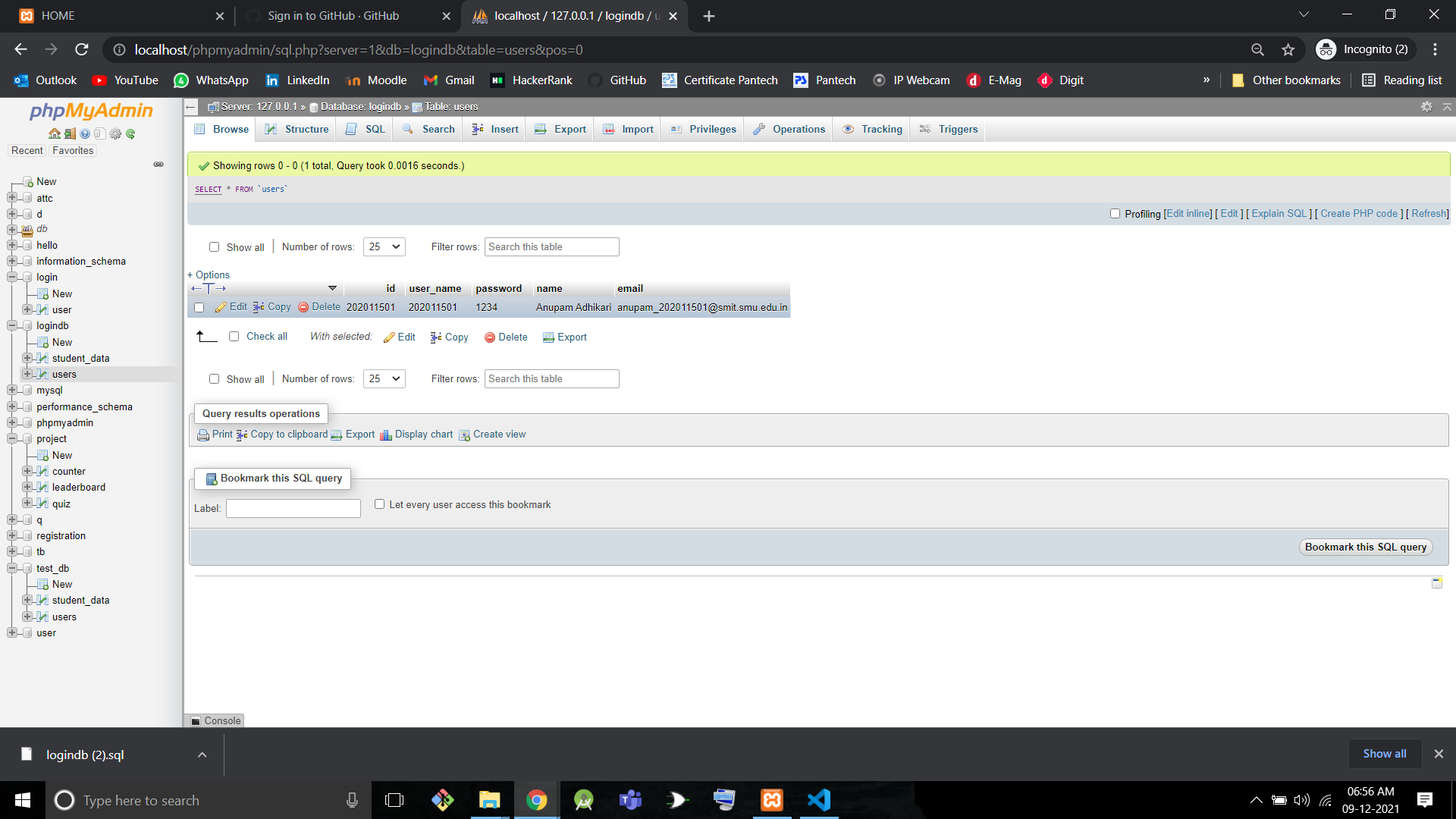
Task: Enable the Profiling checkbox
Action: tap(1115, 214)
